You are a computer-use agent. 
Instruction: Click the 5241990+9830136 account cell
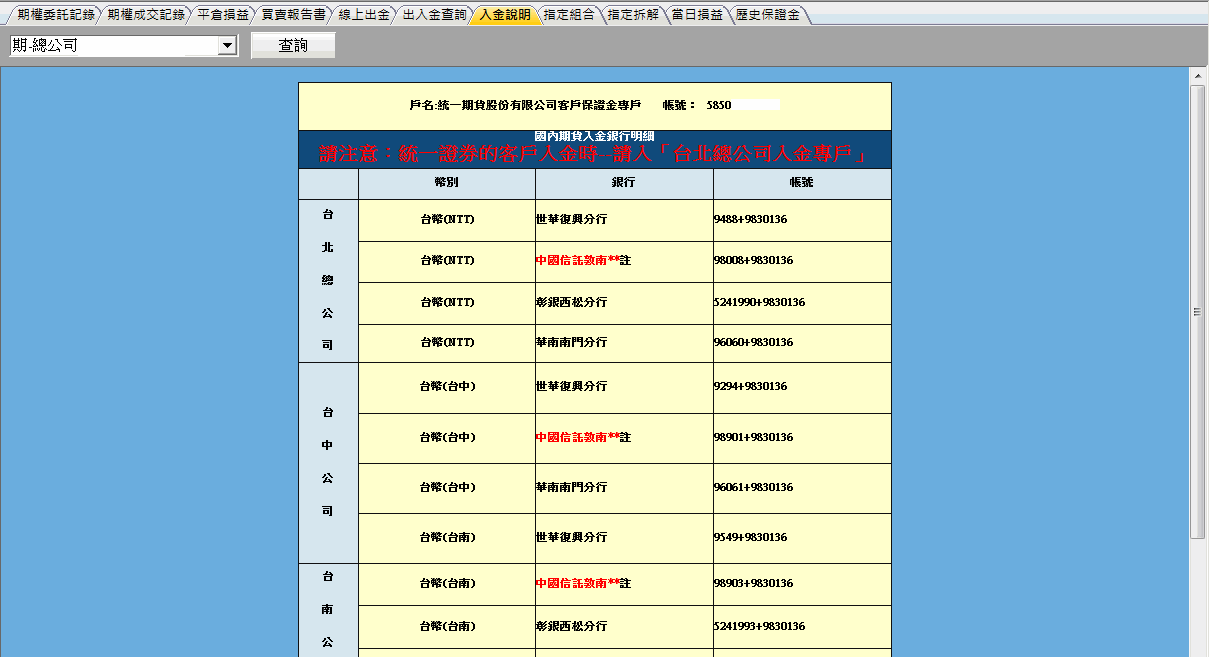[759, 303]
